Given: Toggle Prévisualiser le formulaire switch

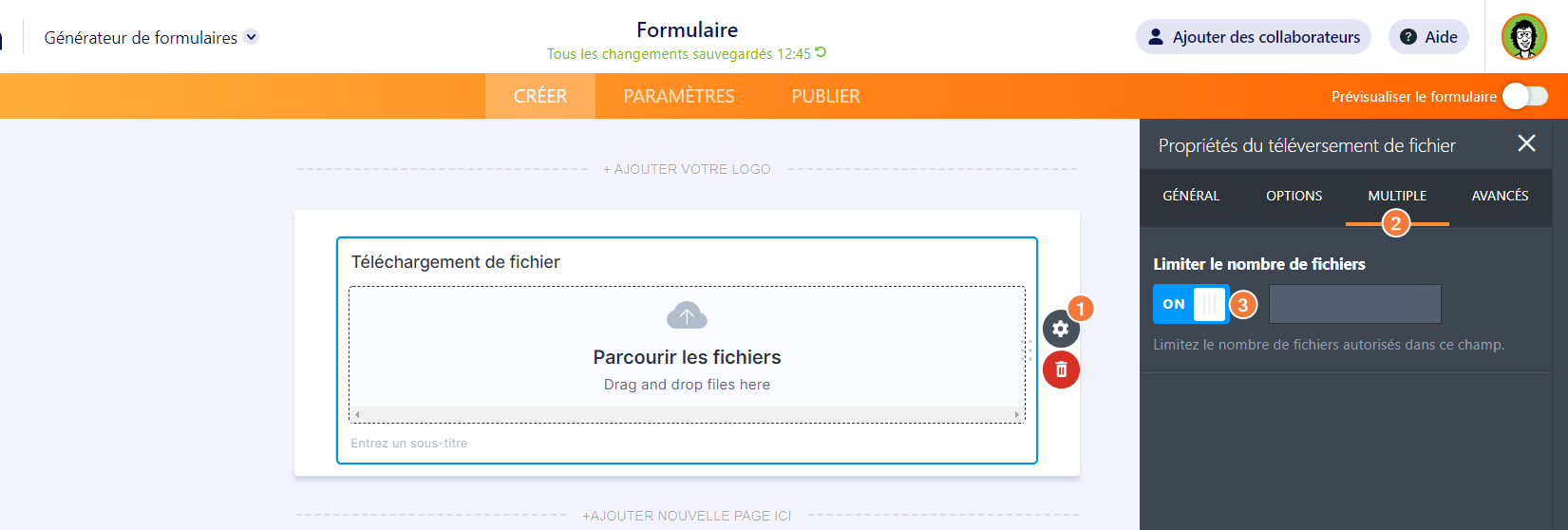Looking at the screenshot, I should tap(1525, 96).
